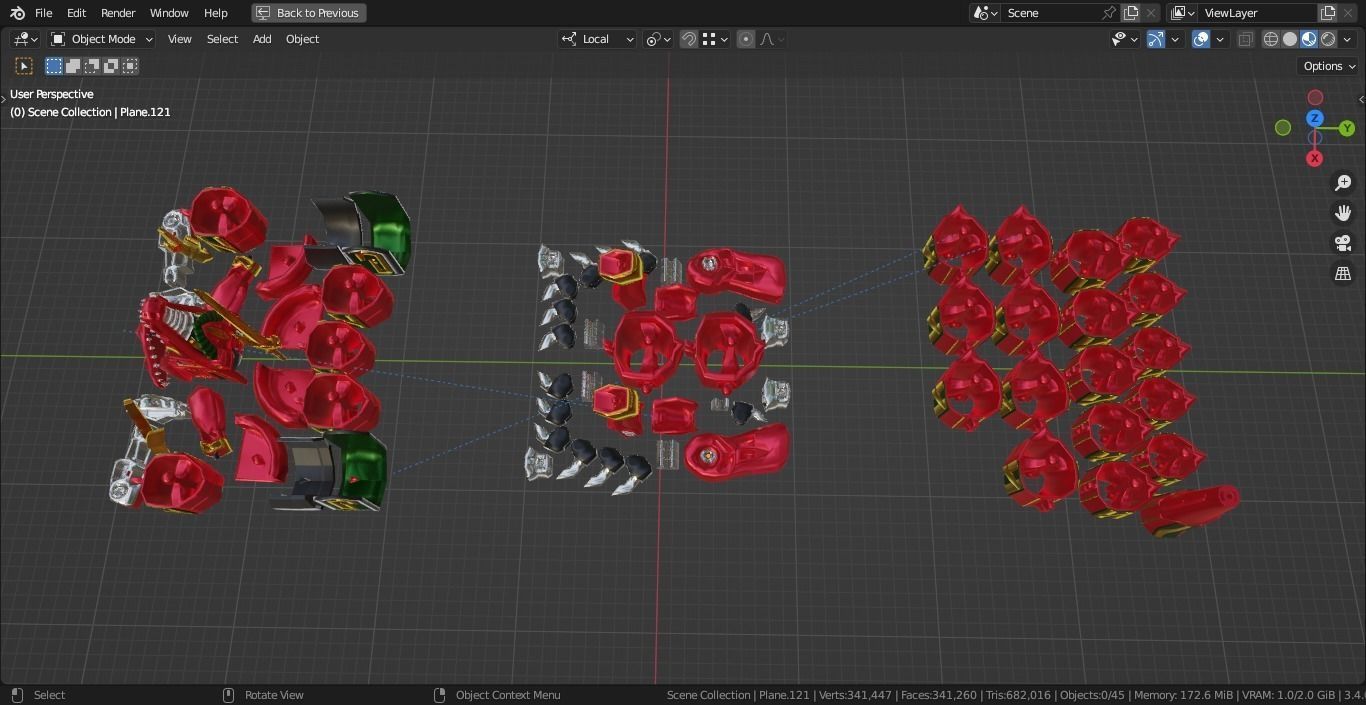This screenshot has height=705, width=1366.
Task: Open the editor type selector dropdown
Action: coord(25,39)
